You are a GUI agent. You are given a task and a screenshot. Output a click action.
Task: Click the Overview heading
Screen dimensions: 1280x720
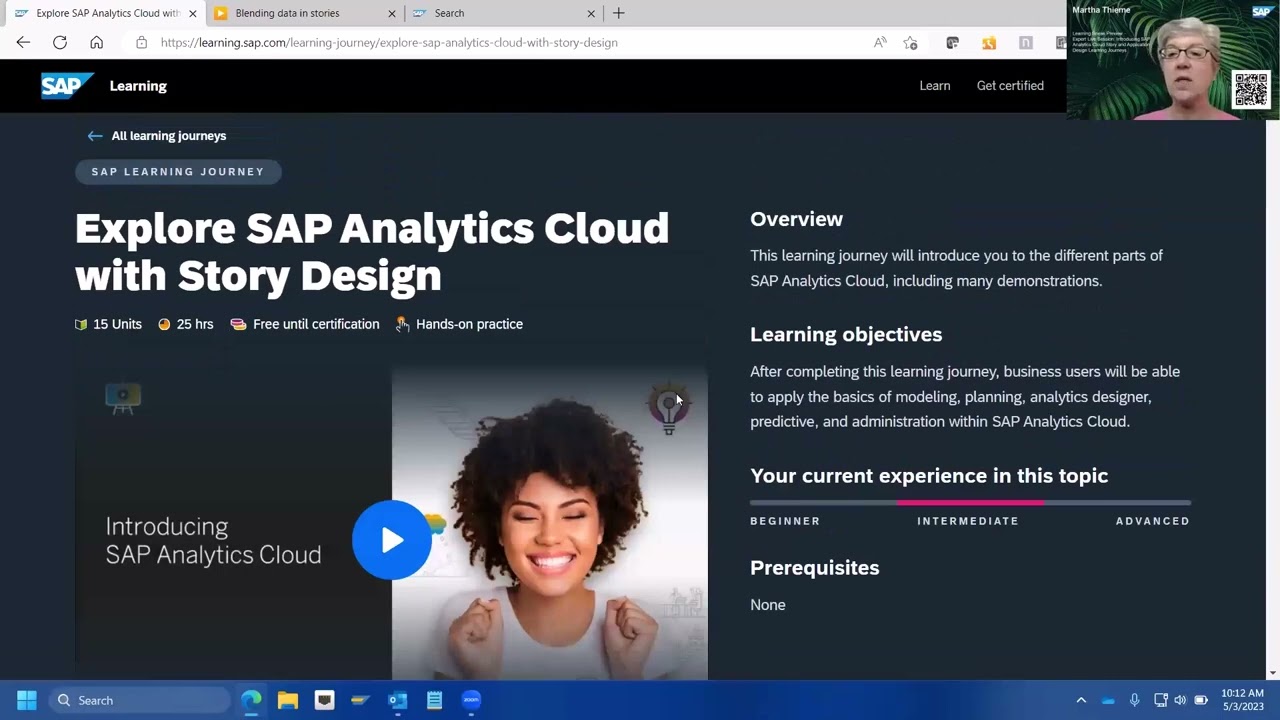(796, 219)
